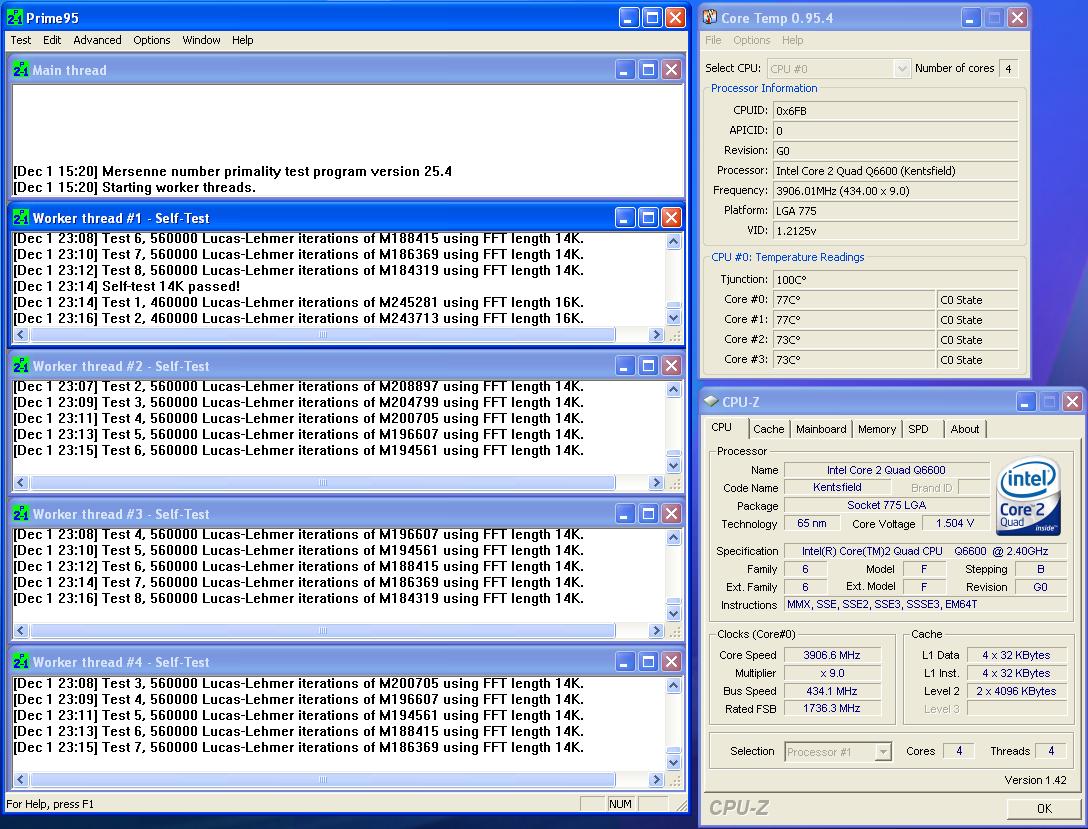Viewport: 1088px width, 829px height.
Task: Open the Advanced menu in Prime95
Action: pyautogui.click(x=97, y=40)
